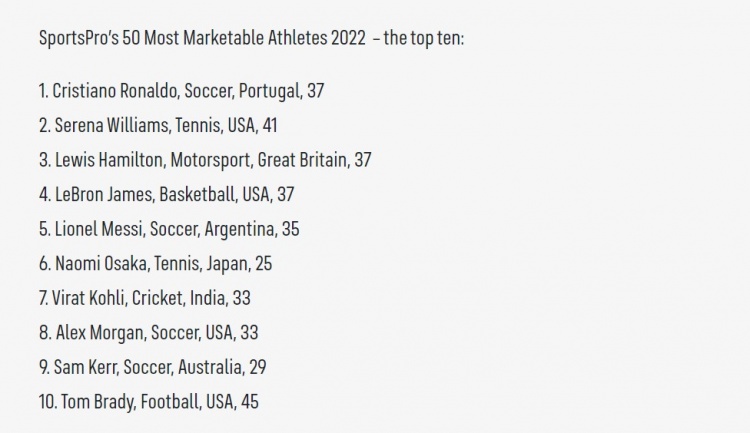Screen dimensions: 750x433
Task: Click the word Basketball in fourth entry
Action: 198,194
